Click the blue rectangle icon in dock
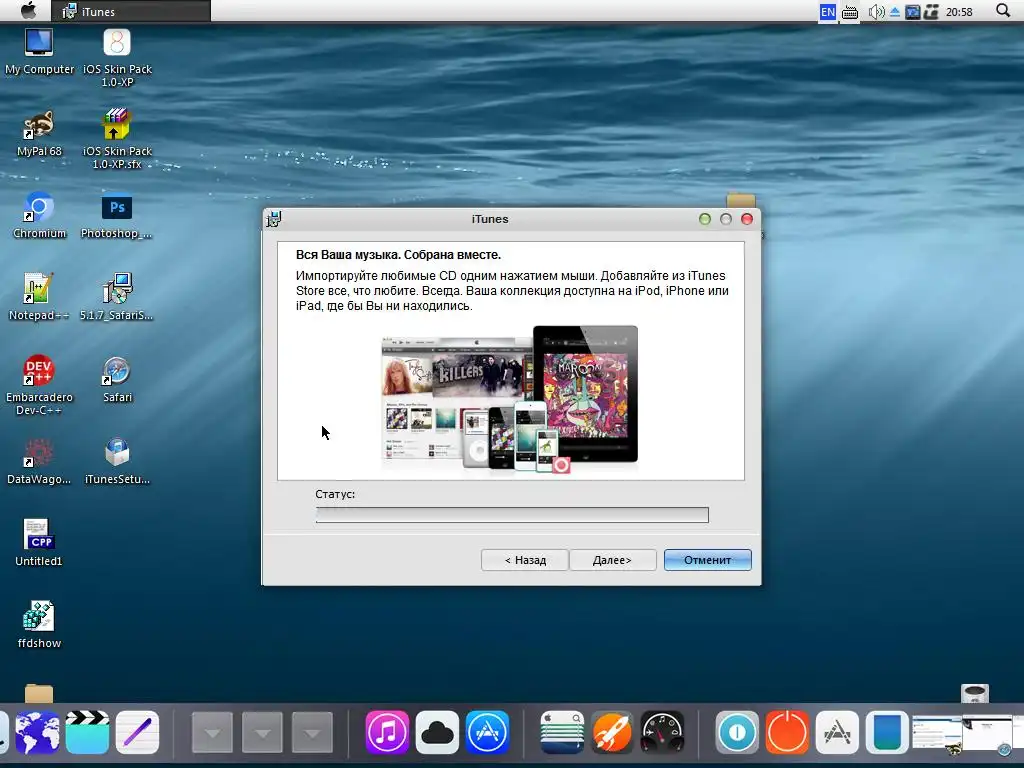This screenshot has height=768, width=1024. point(887,733)
